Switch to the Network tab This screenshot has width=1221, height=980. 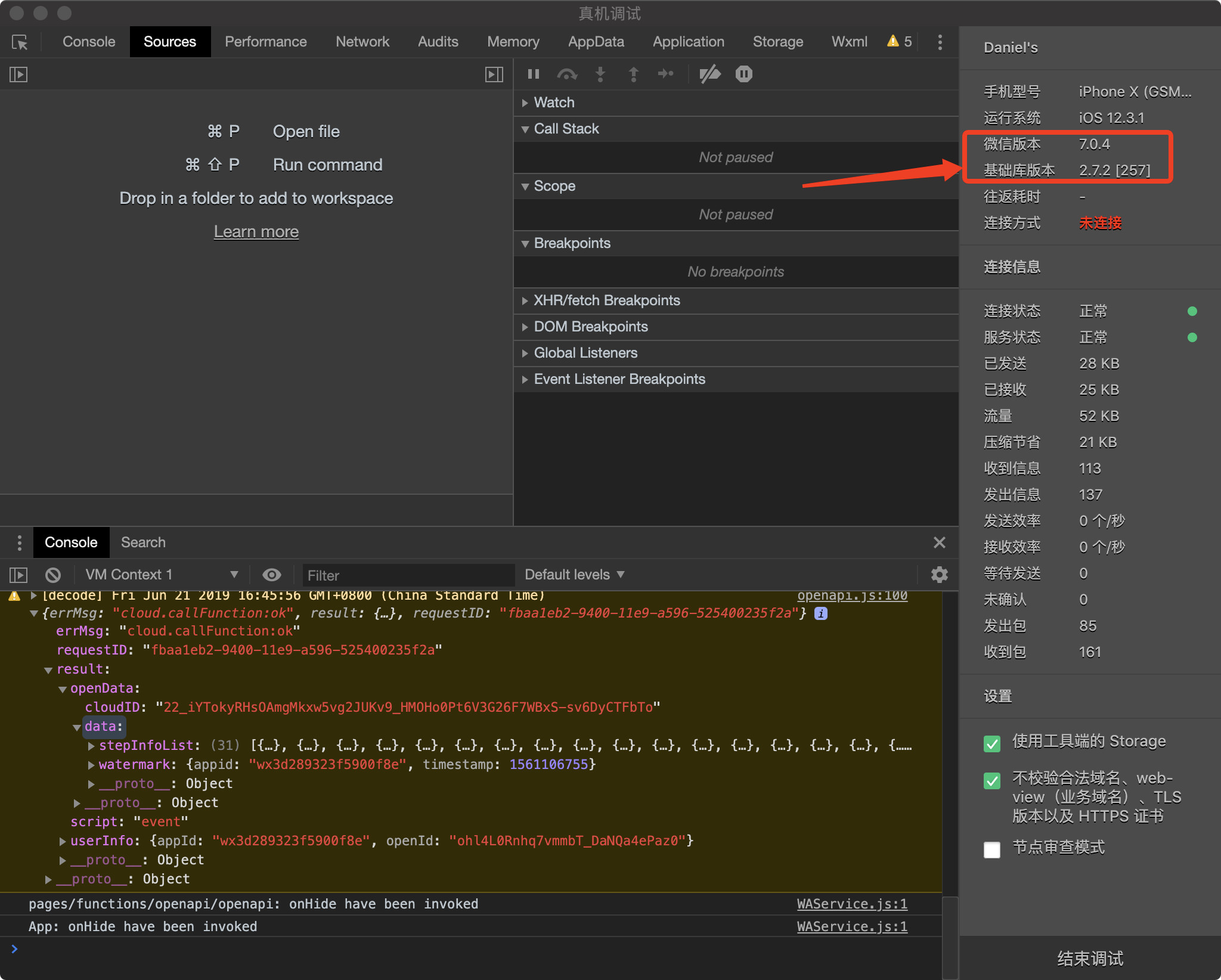click(362, 42)
